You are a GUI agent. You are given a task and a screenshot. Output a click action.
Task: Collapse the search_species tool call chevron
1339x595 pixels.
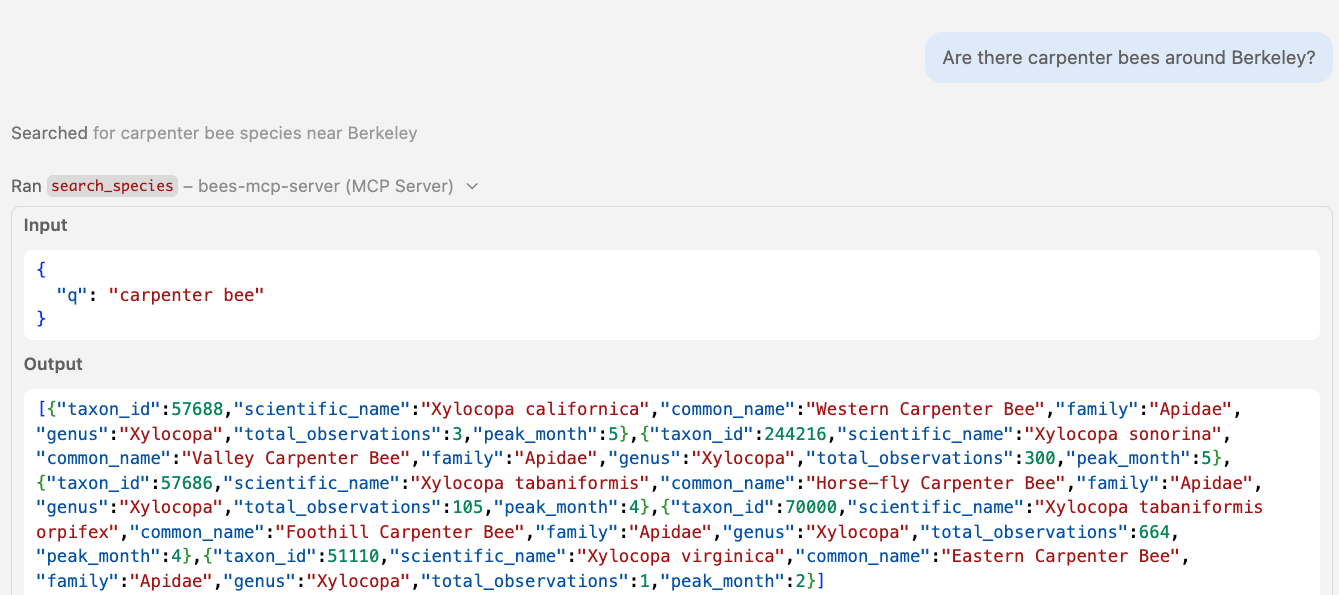(472, 186)
